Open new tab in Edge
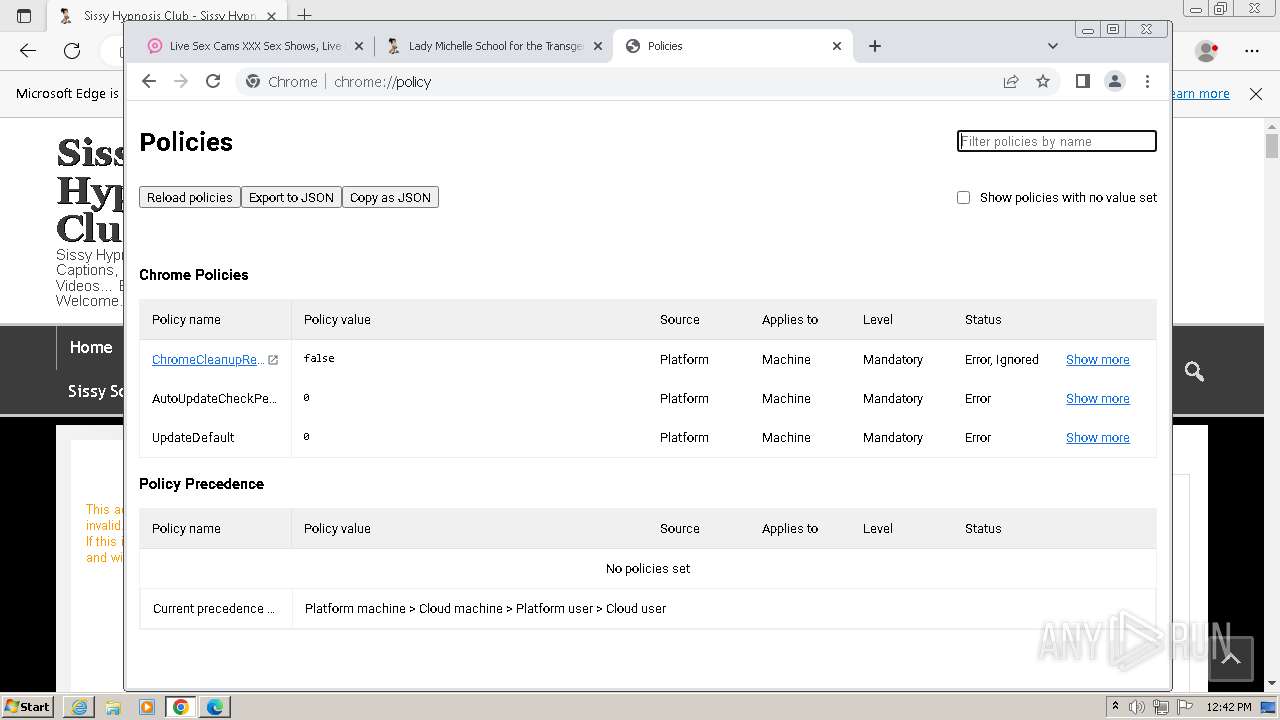Viewport: 1280px width, 720px height. point(305,15)
